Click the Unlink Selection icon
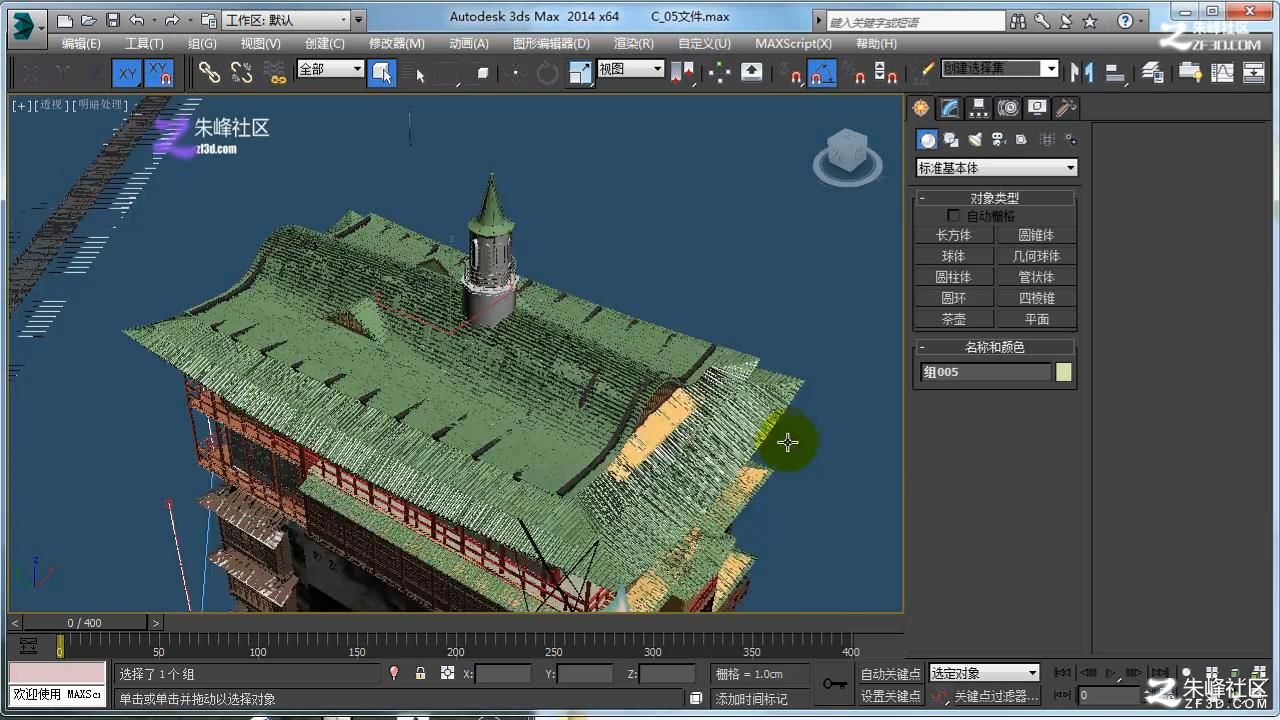 pos(242,72)
